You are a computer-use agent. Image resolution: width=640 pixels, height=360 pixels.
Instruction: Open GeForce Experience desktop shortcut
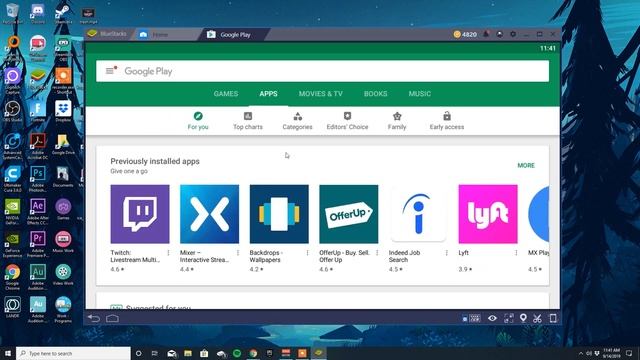coord(13,244)
